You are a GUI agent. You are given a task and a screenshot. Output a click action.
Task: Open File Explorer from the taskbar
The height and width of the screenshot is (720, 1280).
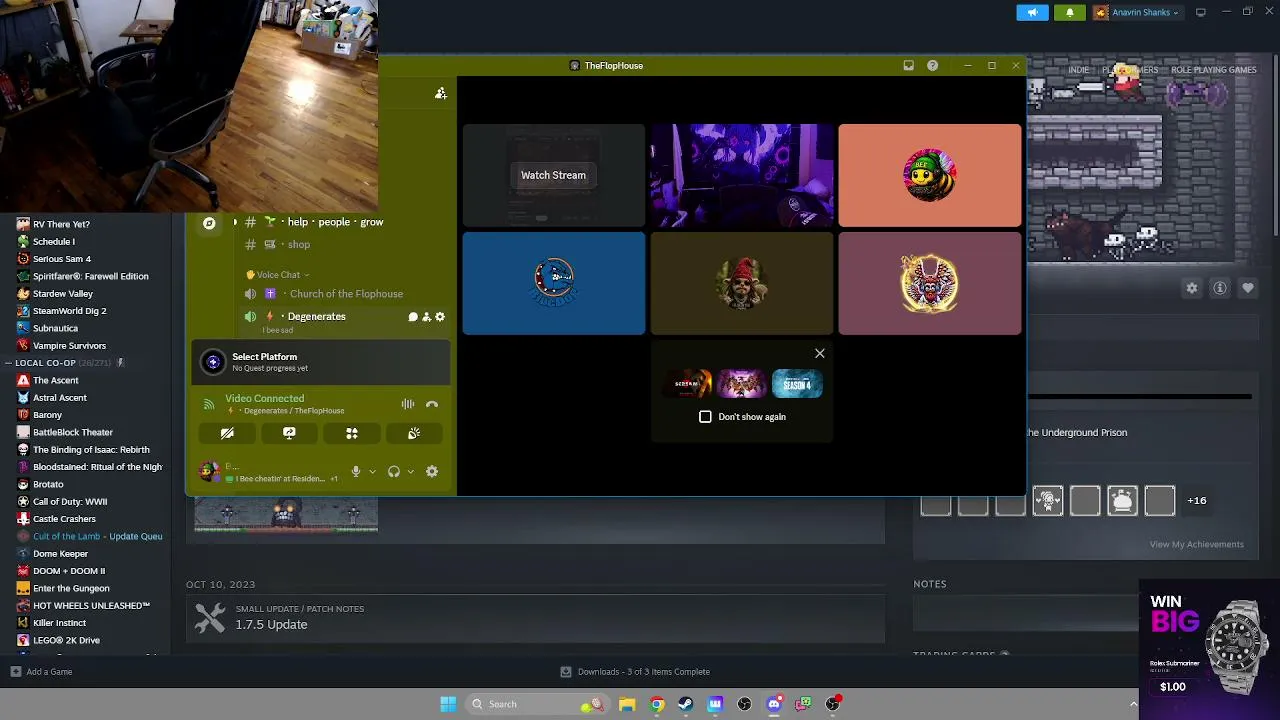coord(627,704)
